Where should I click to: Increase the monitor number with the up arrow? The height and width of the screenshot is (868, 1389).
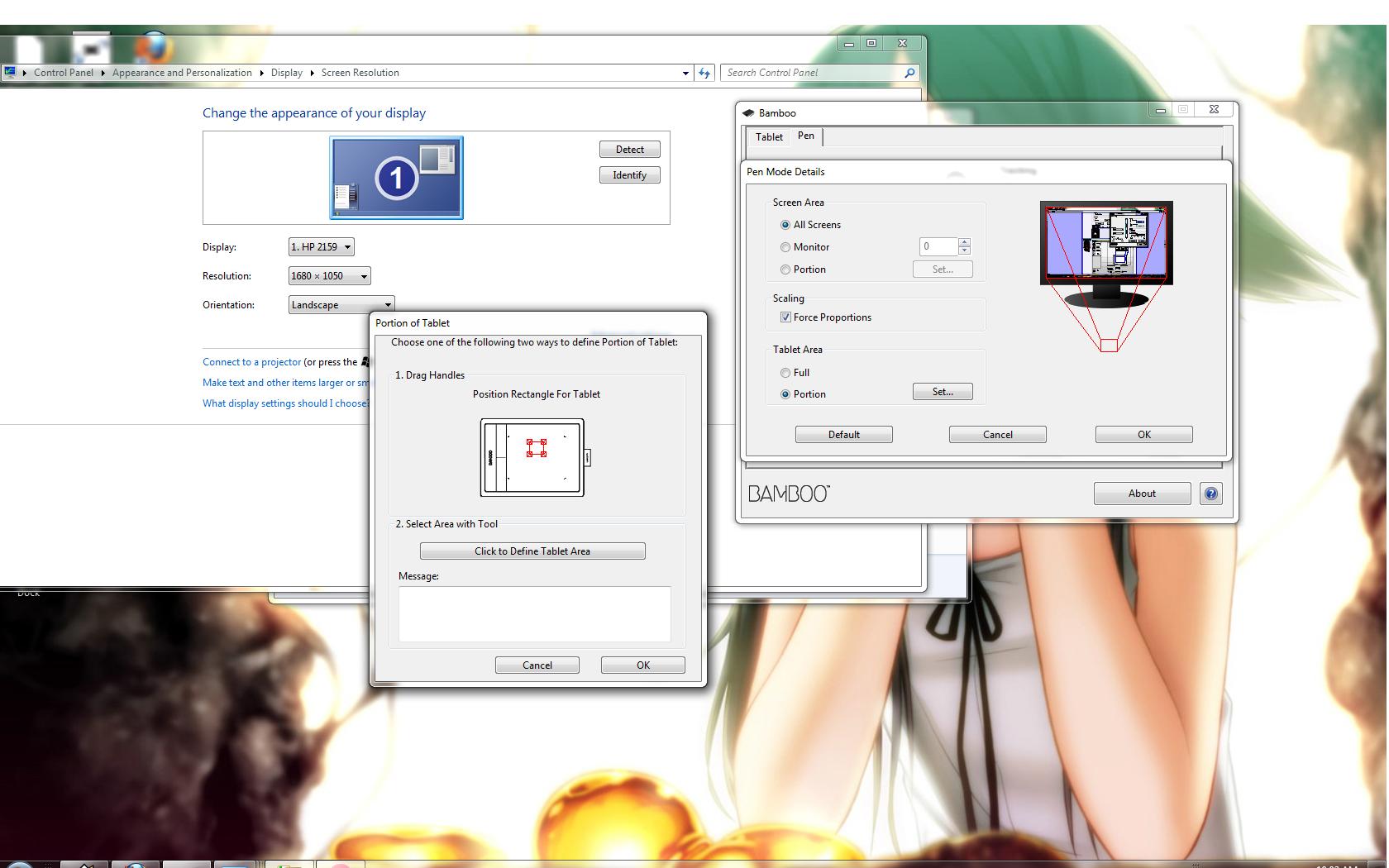point(964,242)
